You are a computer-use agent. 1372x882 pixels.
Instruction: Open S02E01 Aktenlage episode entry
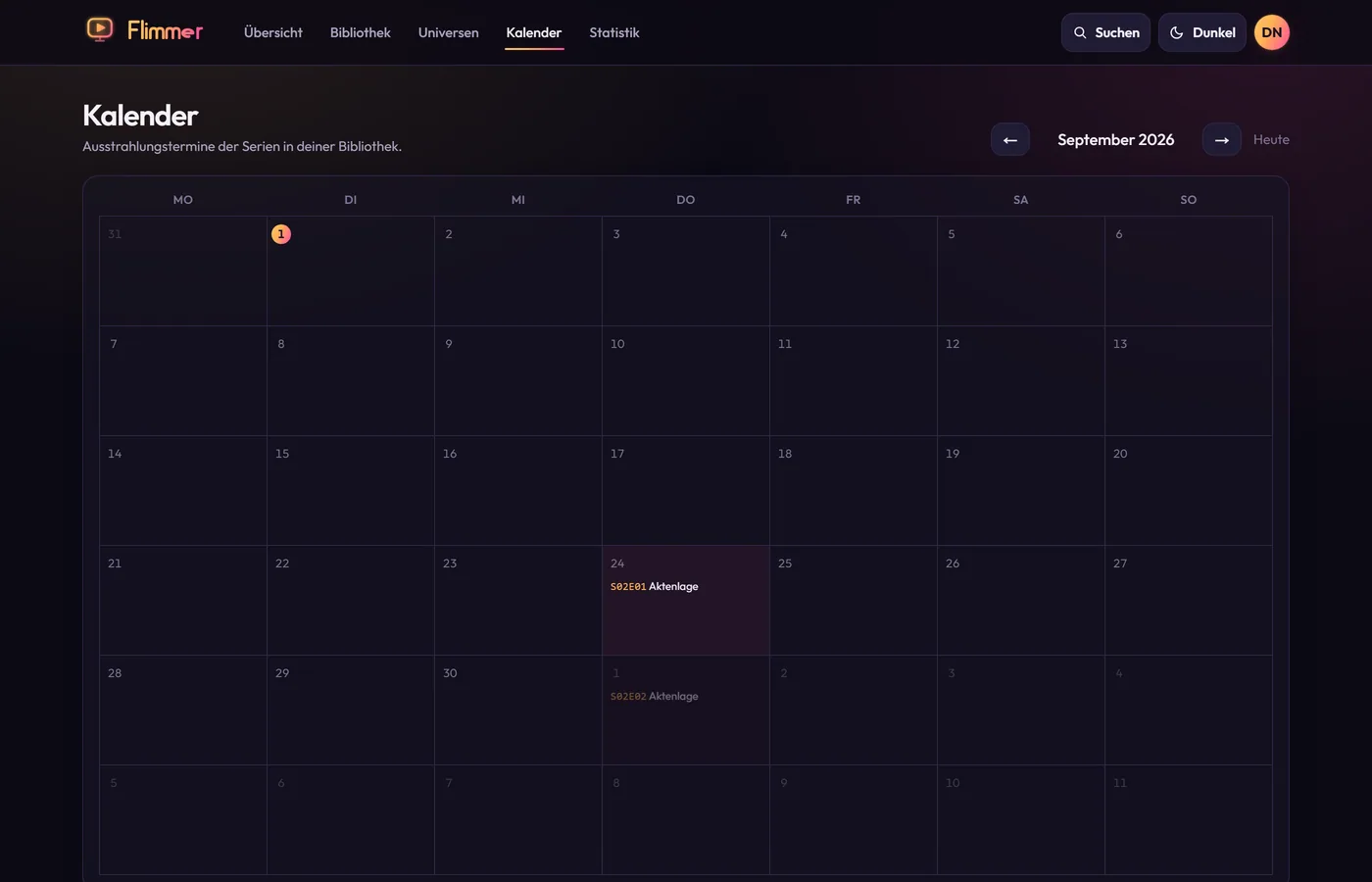tap(655, 586)
